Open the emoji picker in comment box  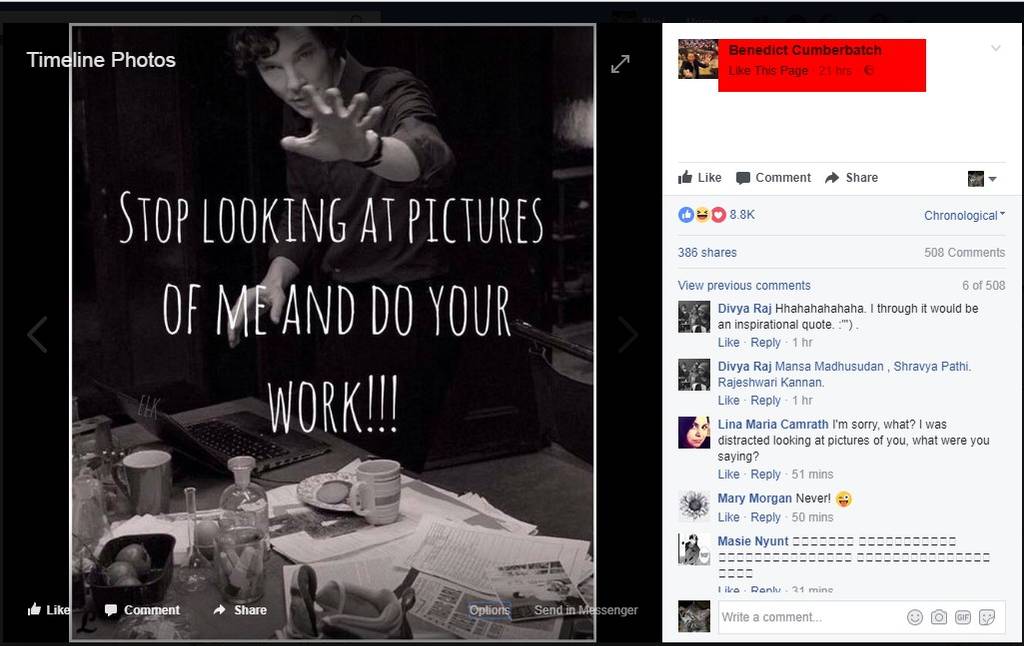[x=914, y=617]
